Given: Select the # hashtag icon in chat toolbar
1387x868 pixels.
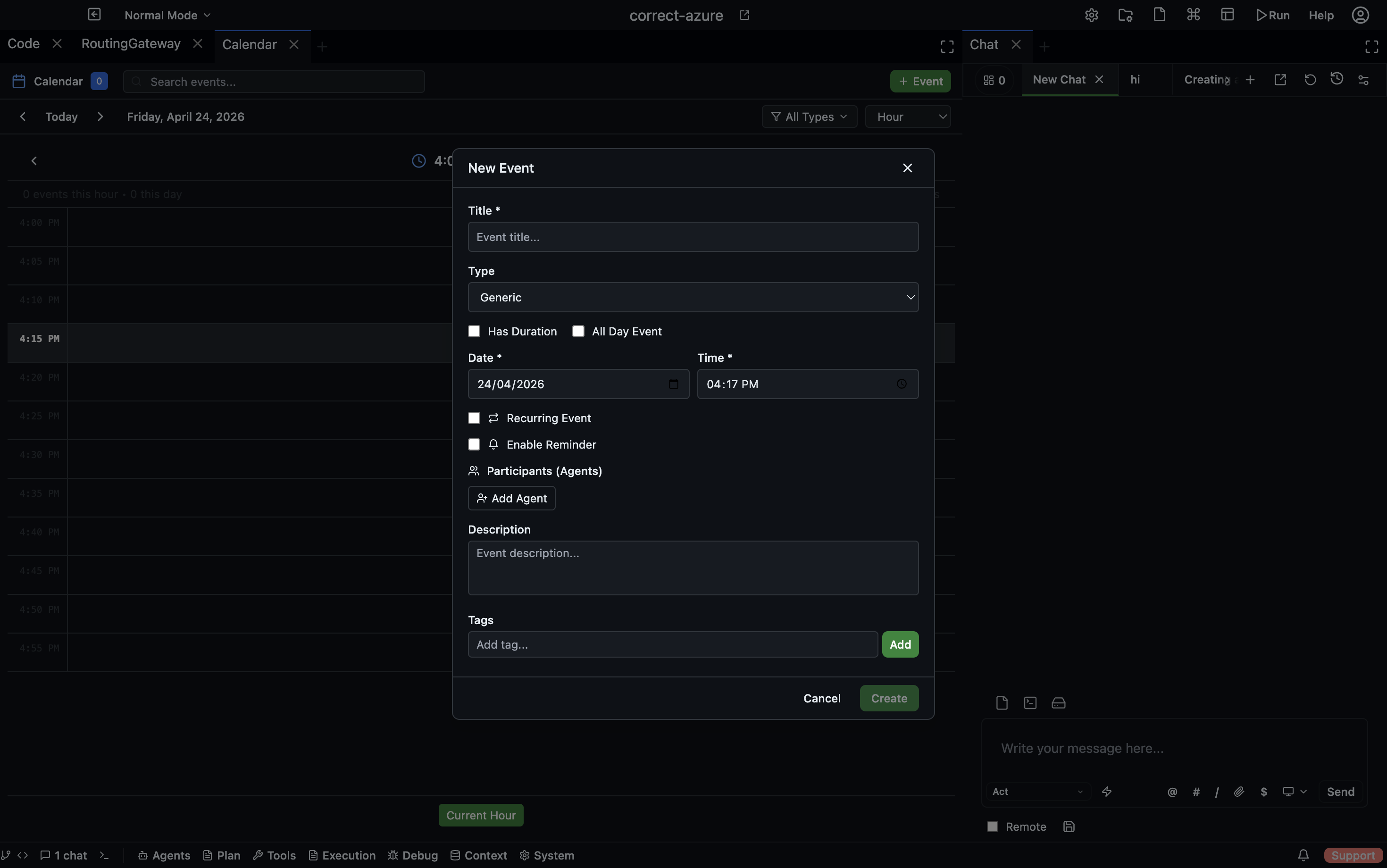Looking at the screenshot, I should click(1197, 792).
